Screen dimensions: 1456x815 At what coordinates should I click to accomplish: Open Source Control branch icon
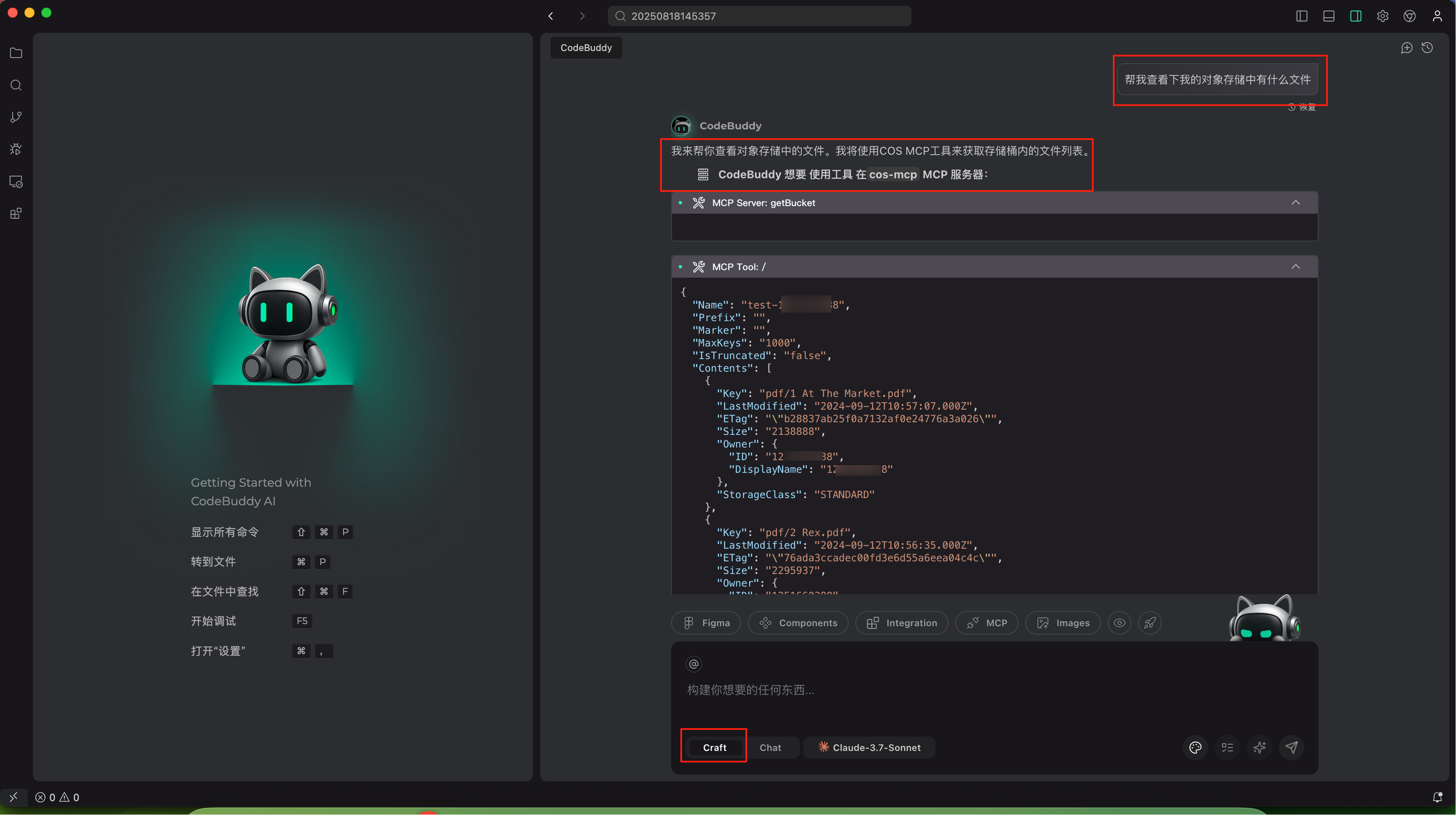coord(16,117)
